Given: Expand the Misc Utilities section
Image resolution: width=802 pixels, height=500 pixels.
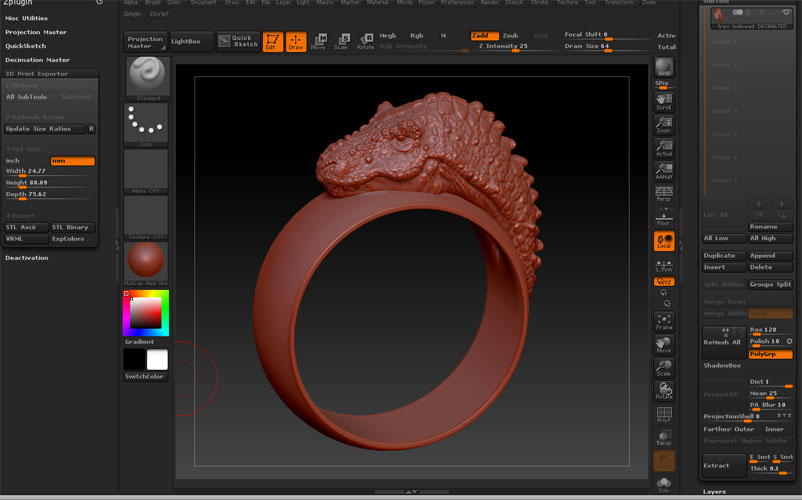Looking at the screenshot, I should (26, 18).
